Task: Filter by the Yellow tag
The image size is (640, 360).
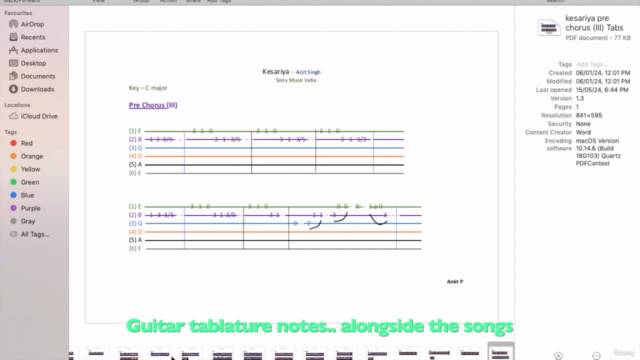Action: pos(25,169)
